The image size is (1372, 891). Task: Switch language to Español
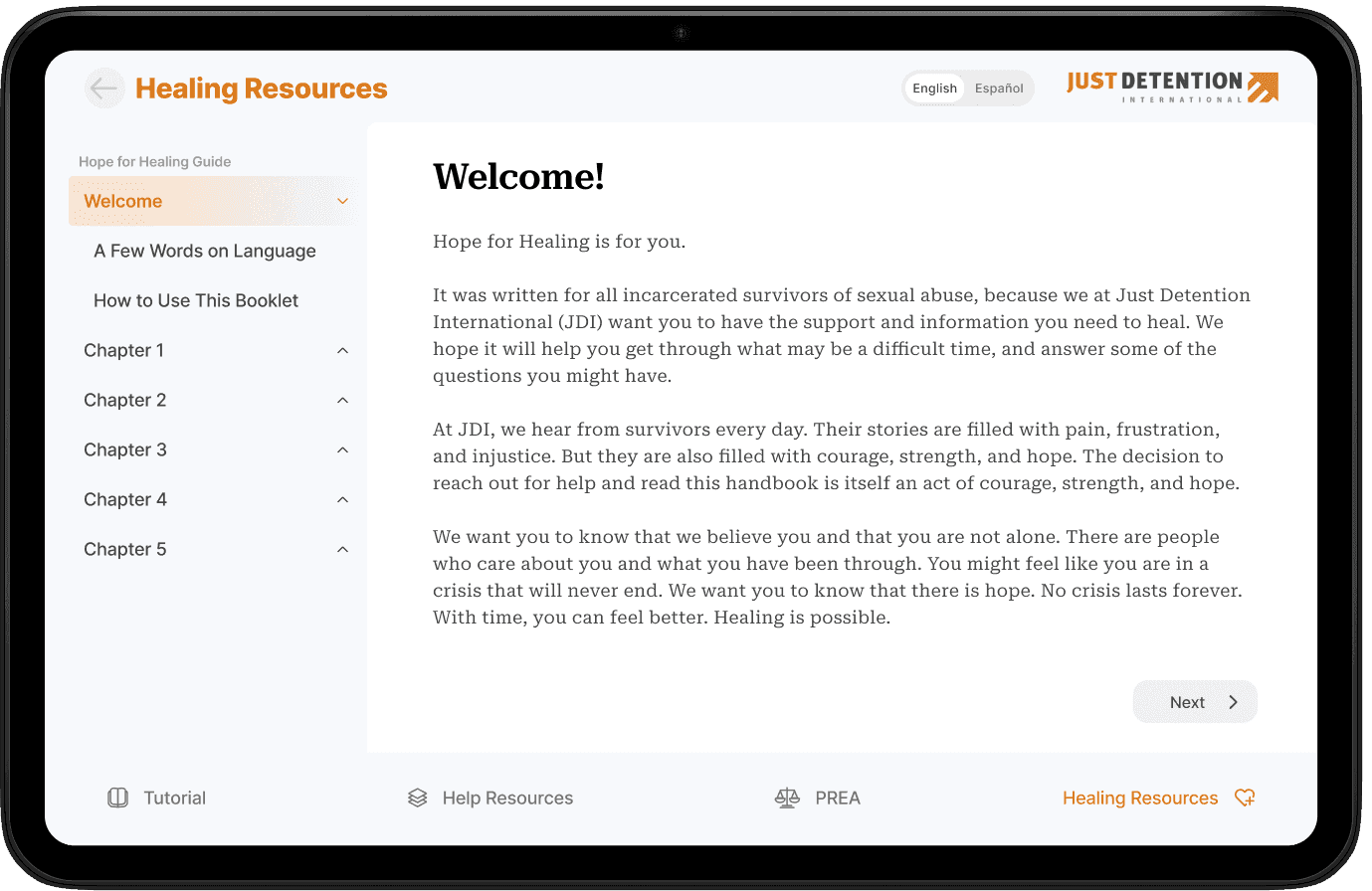999,89
